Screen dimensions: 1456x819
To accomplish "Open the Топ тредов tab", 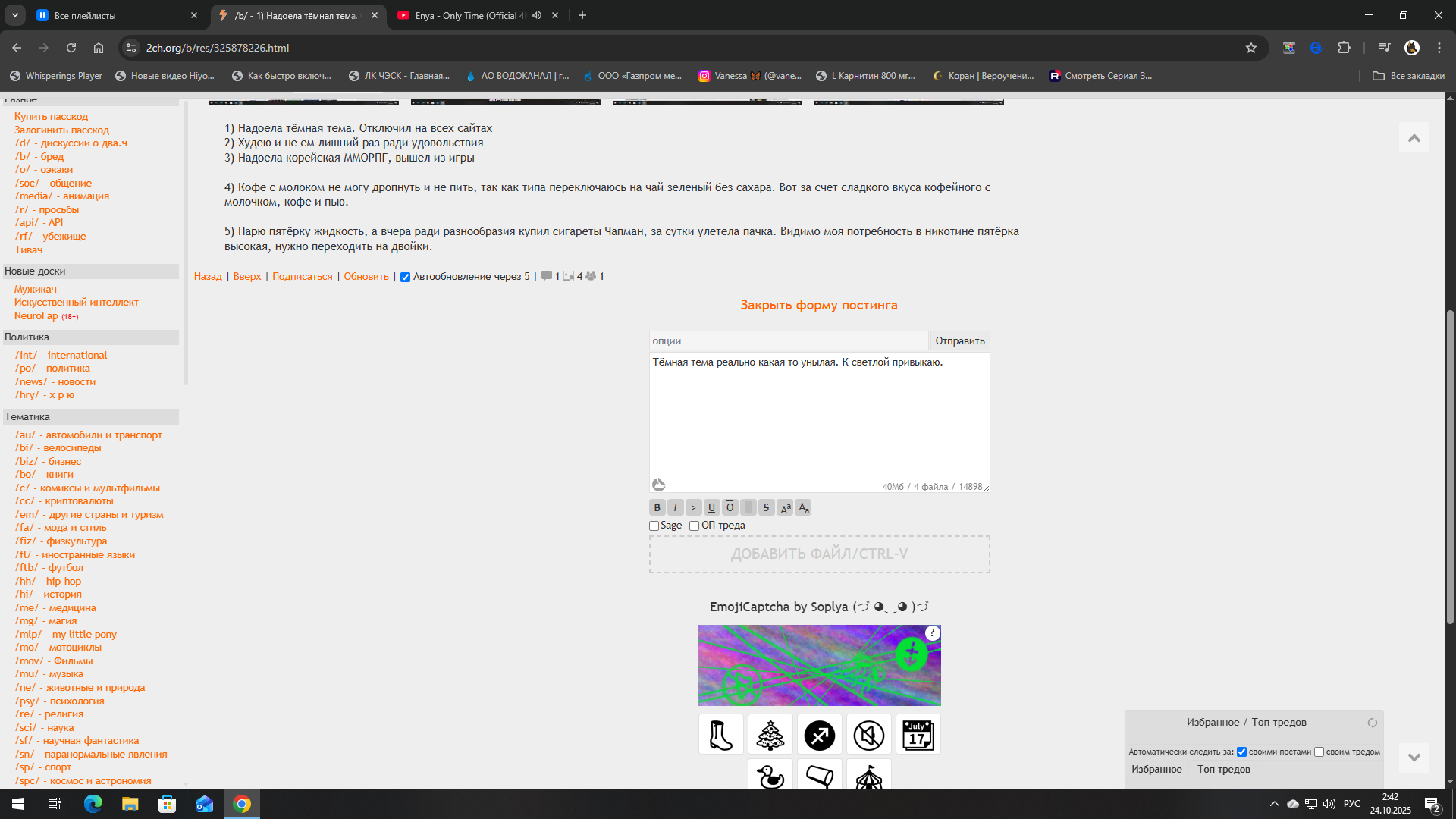I will [x=1223, y=769].
